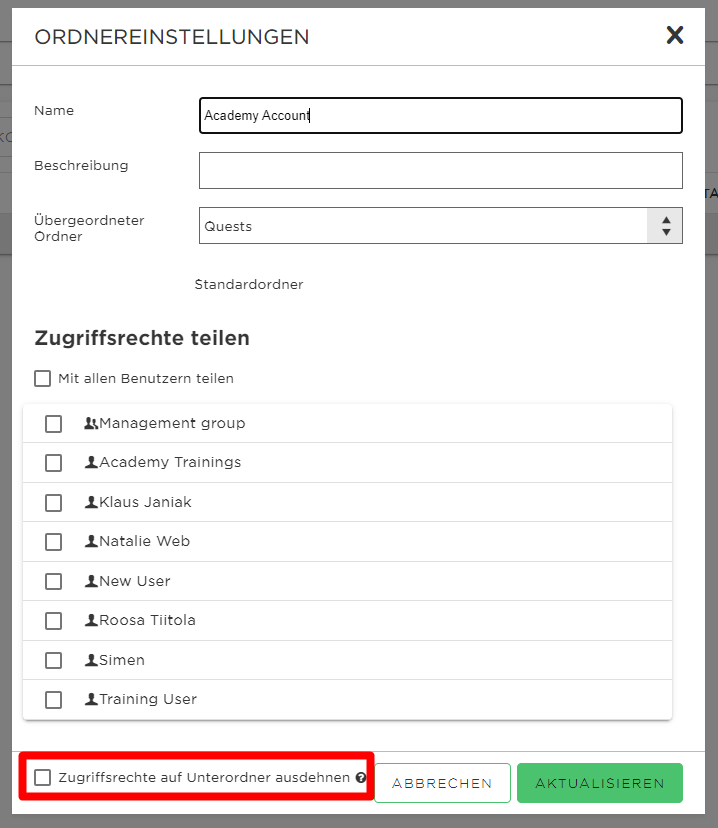Check the Management group checkbox
Screen dimensions: 718x828
pos(53,424)
